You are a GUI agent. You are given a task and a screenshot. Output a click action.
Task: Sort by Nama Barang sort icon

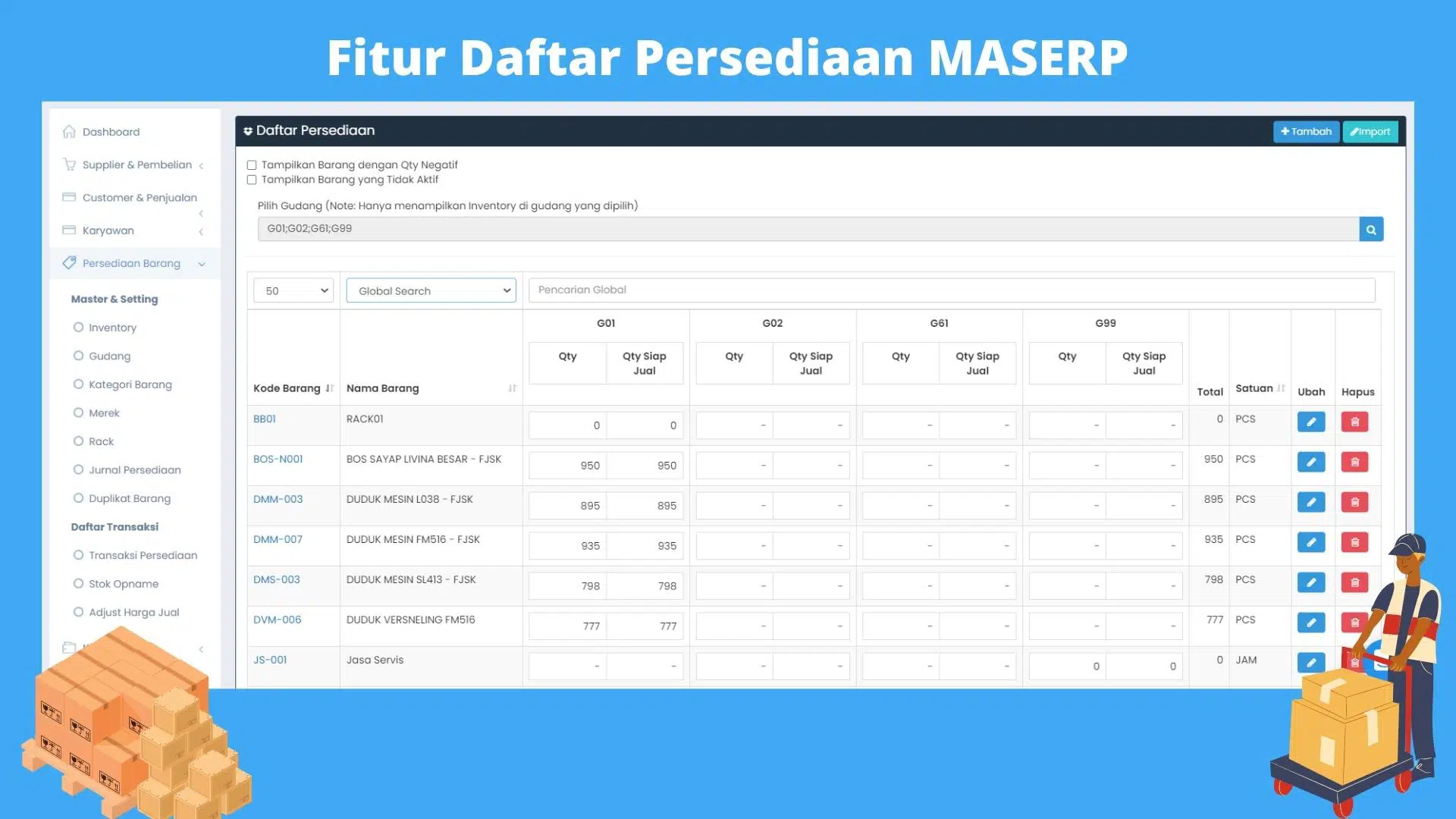click(x=512, y=388)
